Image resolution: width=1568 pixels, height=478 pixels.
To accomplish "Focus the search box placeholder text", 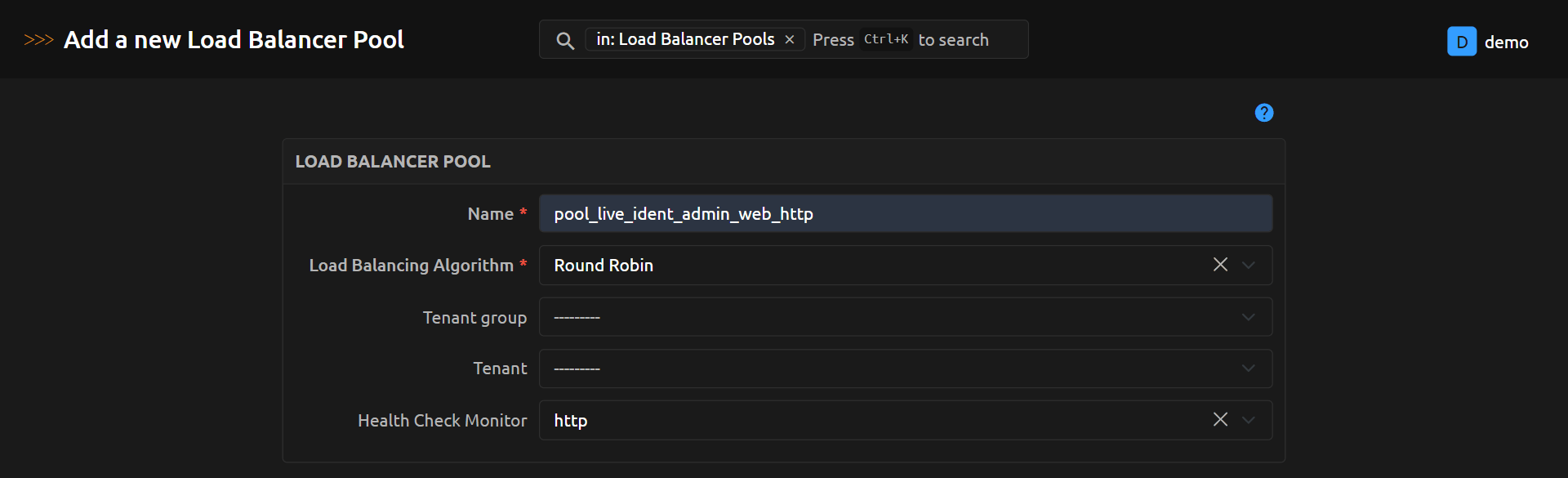I will click(x=952, y=40).
